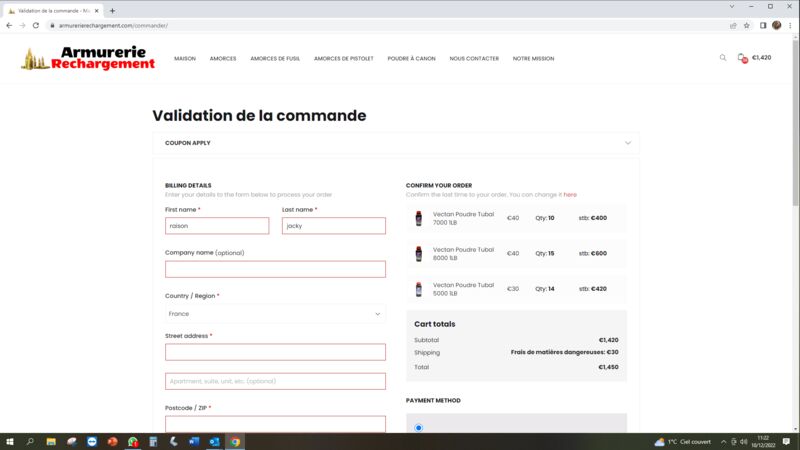Click the Subtotal value €1,420
Viewport: 800px width, 450px height.
coord(608,340)
